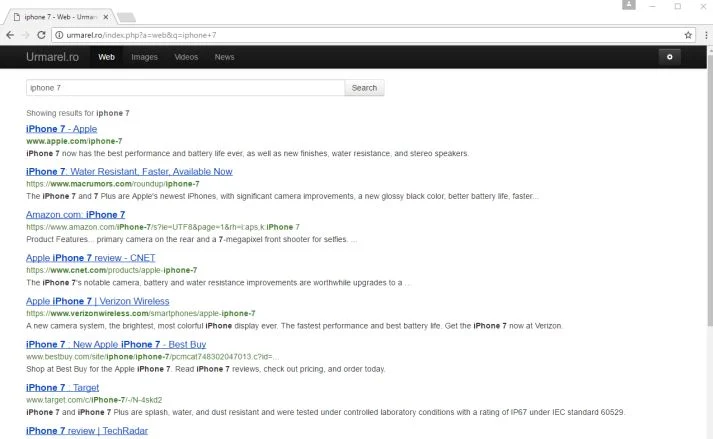Viewport: 713px width, 439px height.
Task: Open New Apple iPhone 7 - Best Buy result
Action: (x=116, y=344)
